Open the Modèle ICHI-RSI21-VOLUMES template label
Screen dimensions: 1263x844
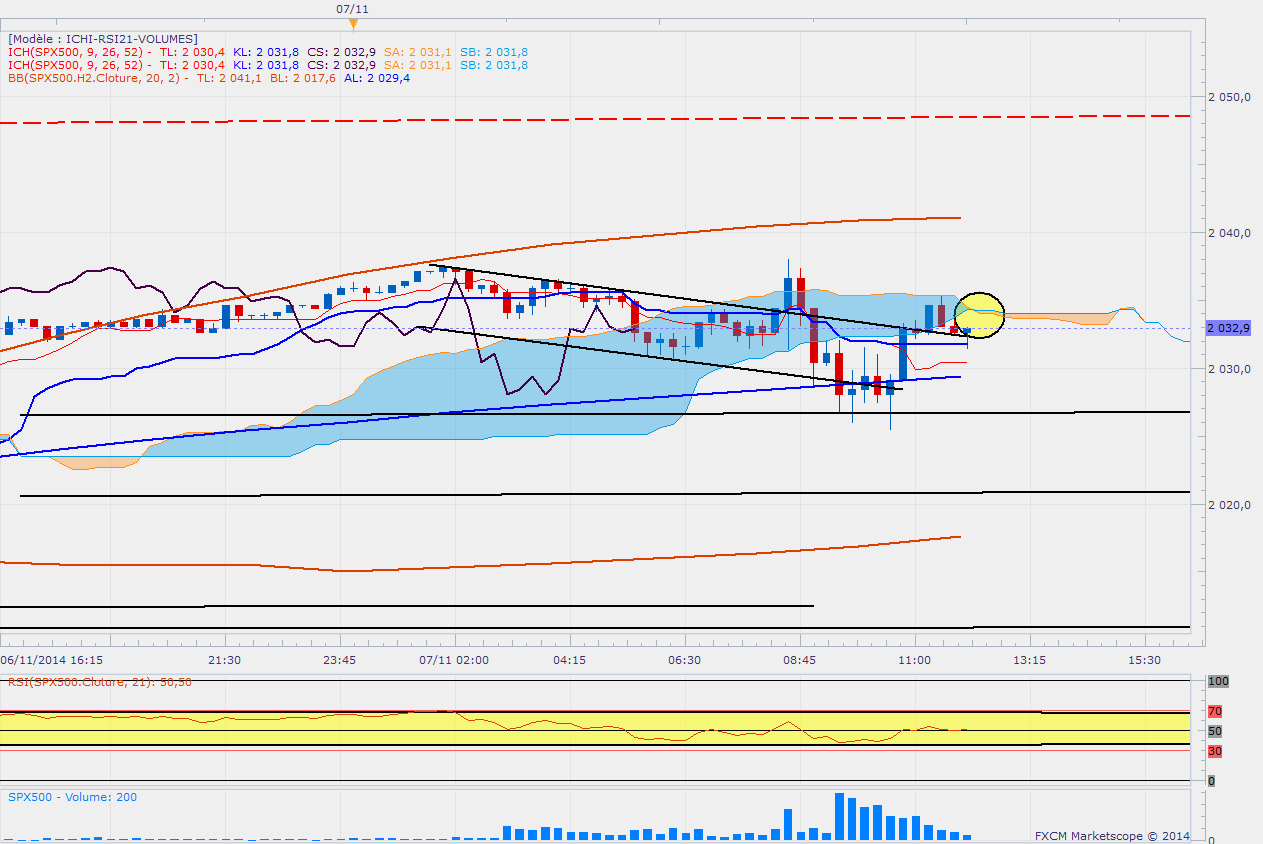(102, 38)
